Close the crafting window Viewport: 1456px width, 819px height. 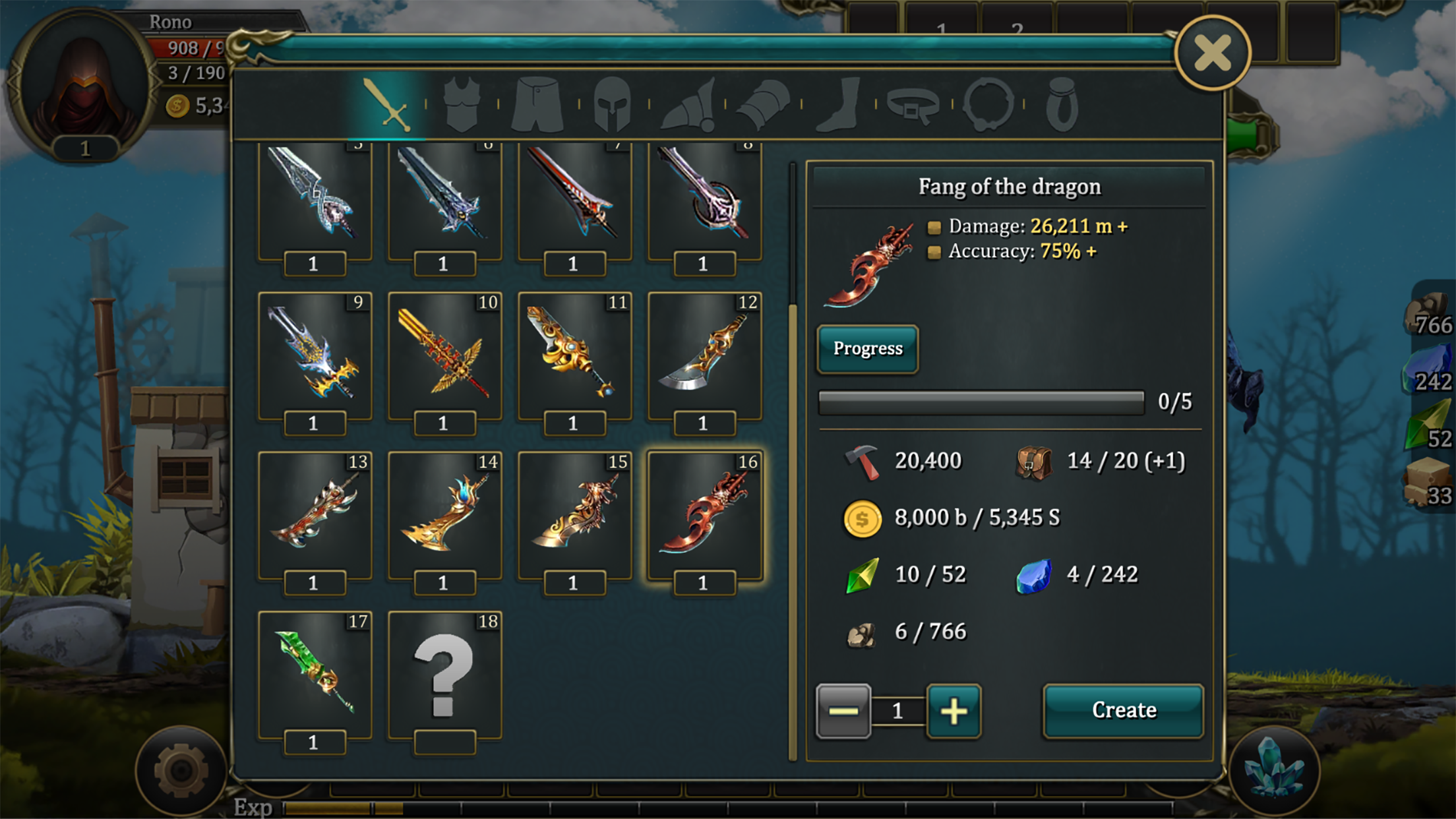pyautogui.click(x=1212, y=53)
